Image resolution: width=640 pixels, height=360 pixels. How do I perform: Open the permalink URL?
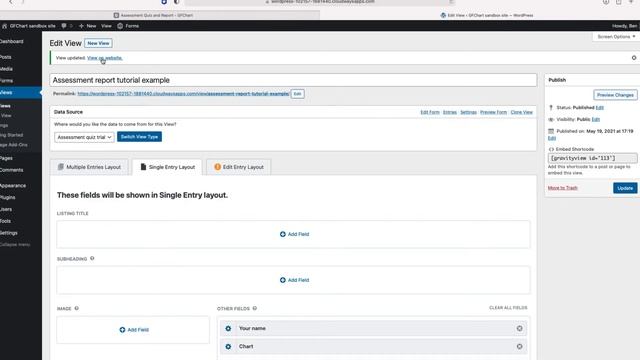183,94
